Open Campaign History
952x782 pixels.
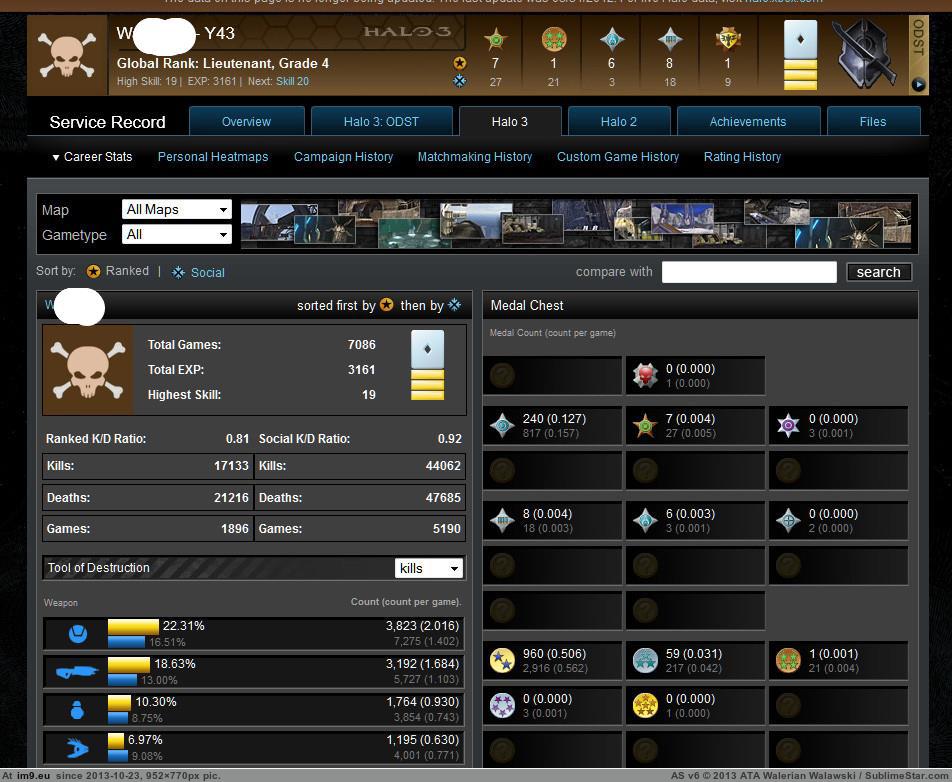click(x=344, y=157)
